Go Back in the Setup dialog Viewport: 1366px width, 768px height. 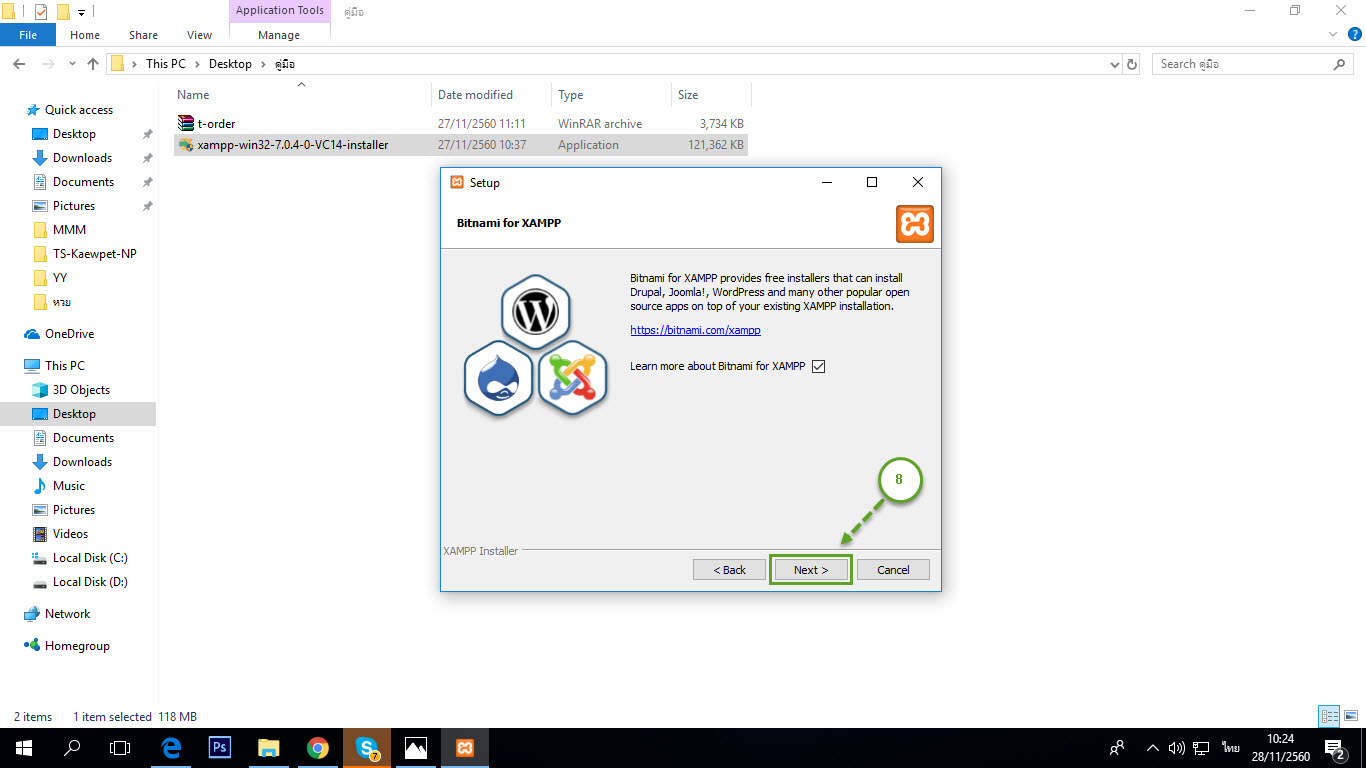point(729,570)
